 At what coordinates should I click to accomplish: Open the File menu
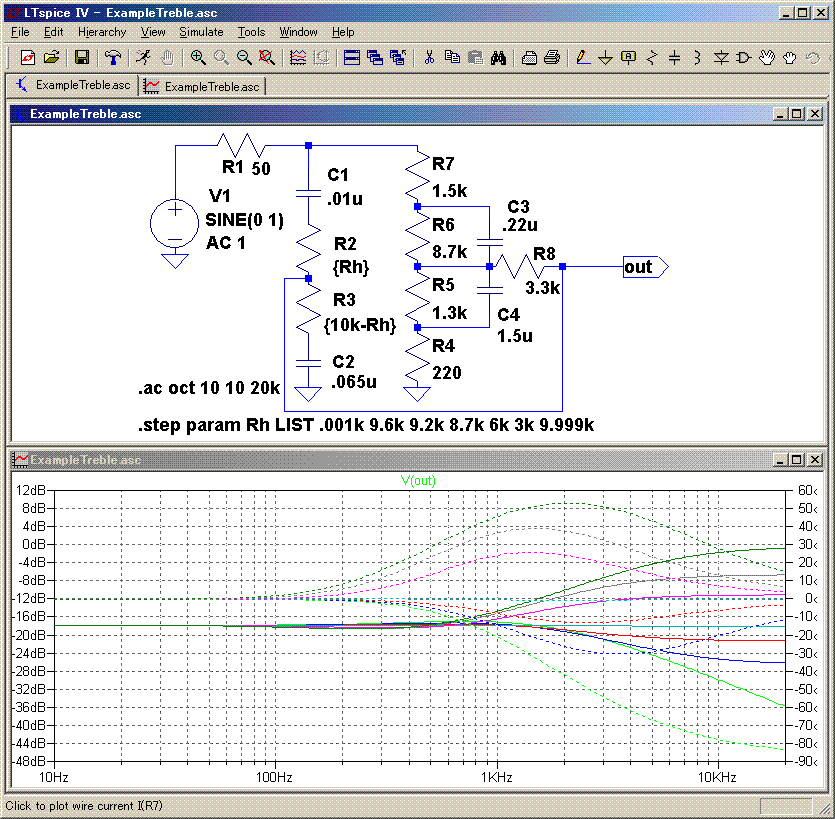(20, 32)
